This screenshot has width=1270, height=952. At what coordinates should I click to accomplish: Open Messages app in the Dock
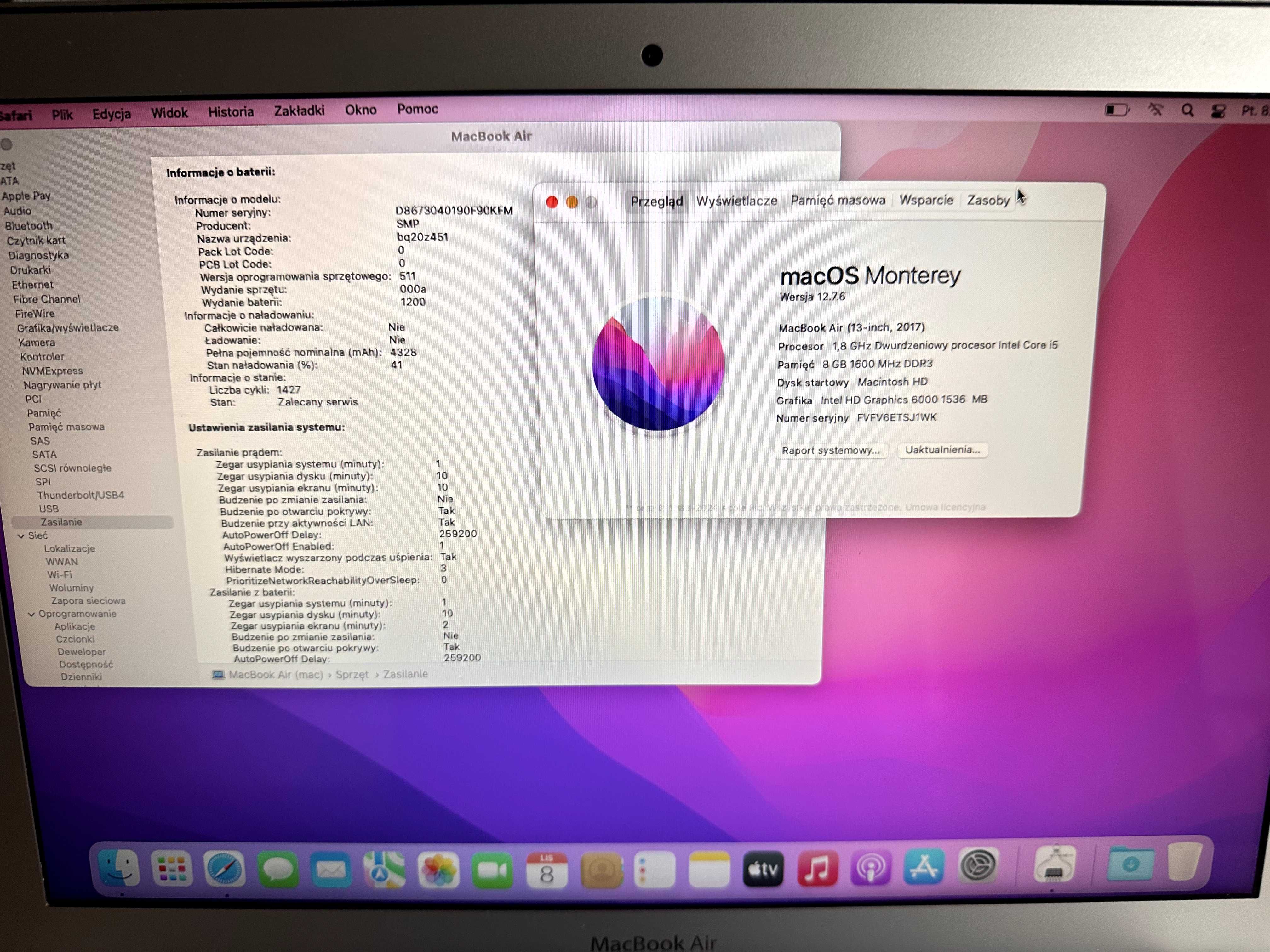(x=278, y=870)
